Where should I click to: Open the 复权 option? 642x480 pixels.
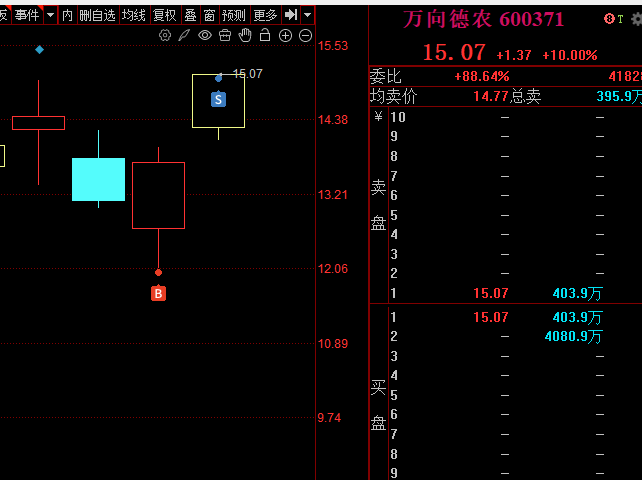coord(165,15)
